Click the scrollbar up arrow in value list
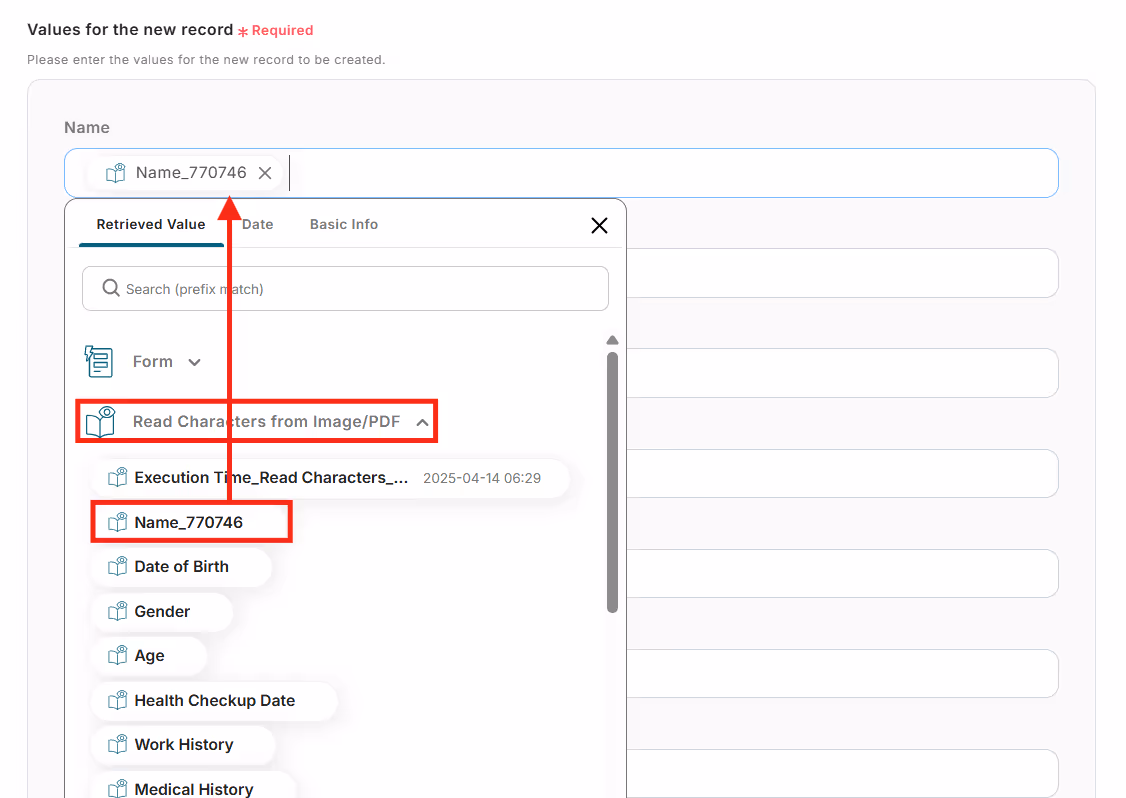The height and width of the screenshot is (798, 1126). [x=613, y=340]
